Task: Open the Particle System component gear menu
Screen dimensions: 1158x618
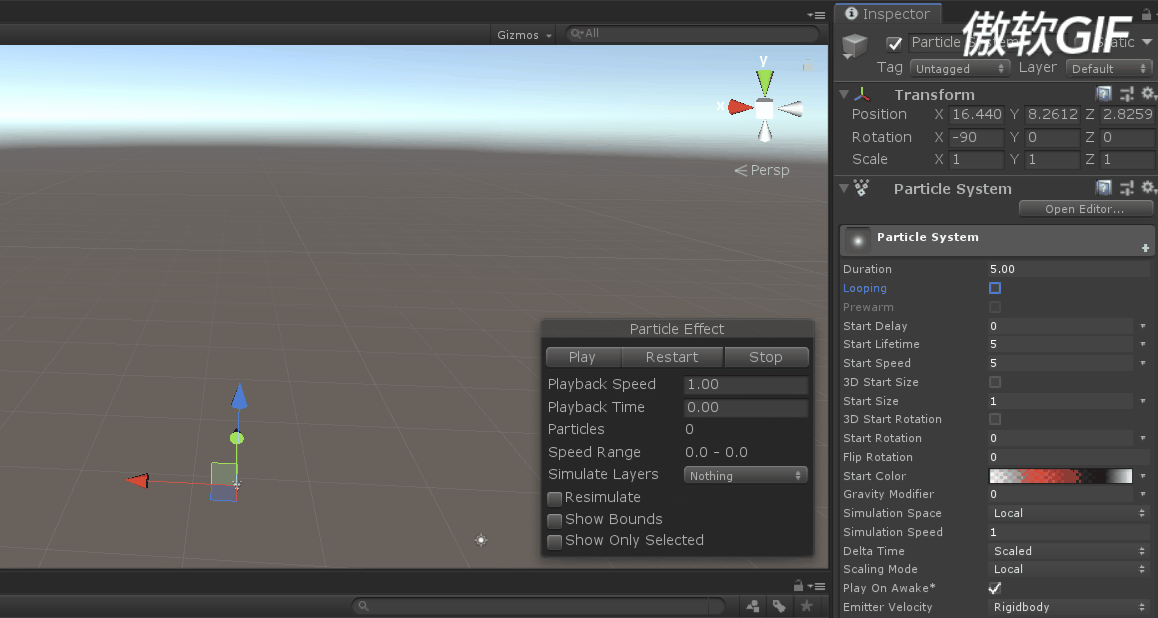Action: pyautogui.click(x=1148, y=188)
